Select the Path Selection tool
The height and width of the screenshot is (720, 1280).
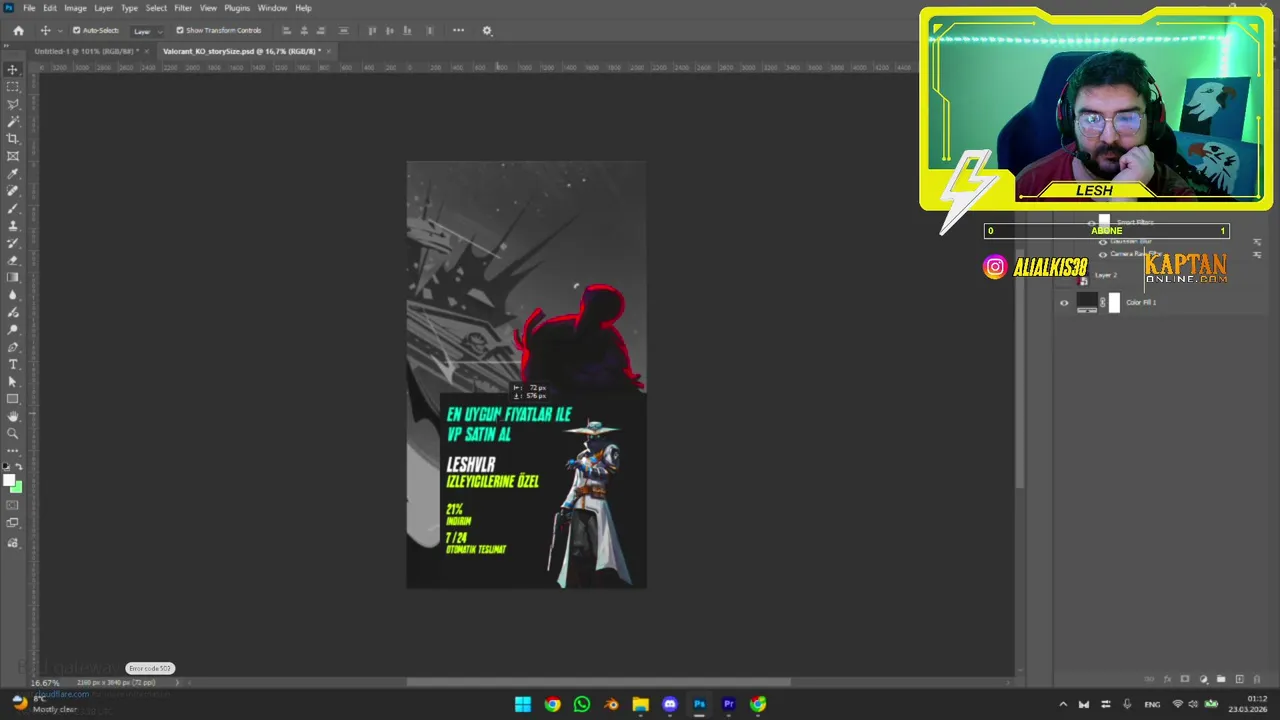(x=13, y=381)
